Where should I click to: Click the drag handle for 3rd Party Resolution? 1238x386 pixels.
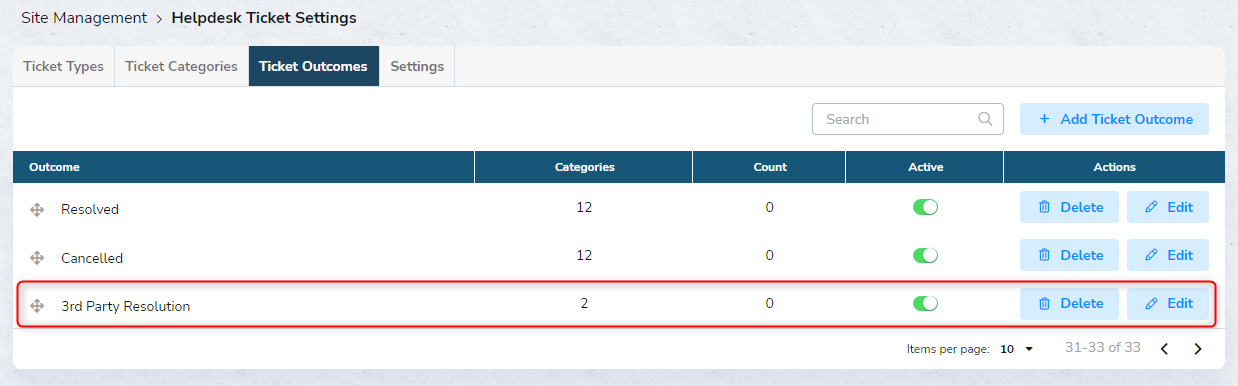[x=37, y=305]
